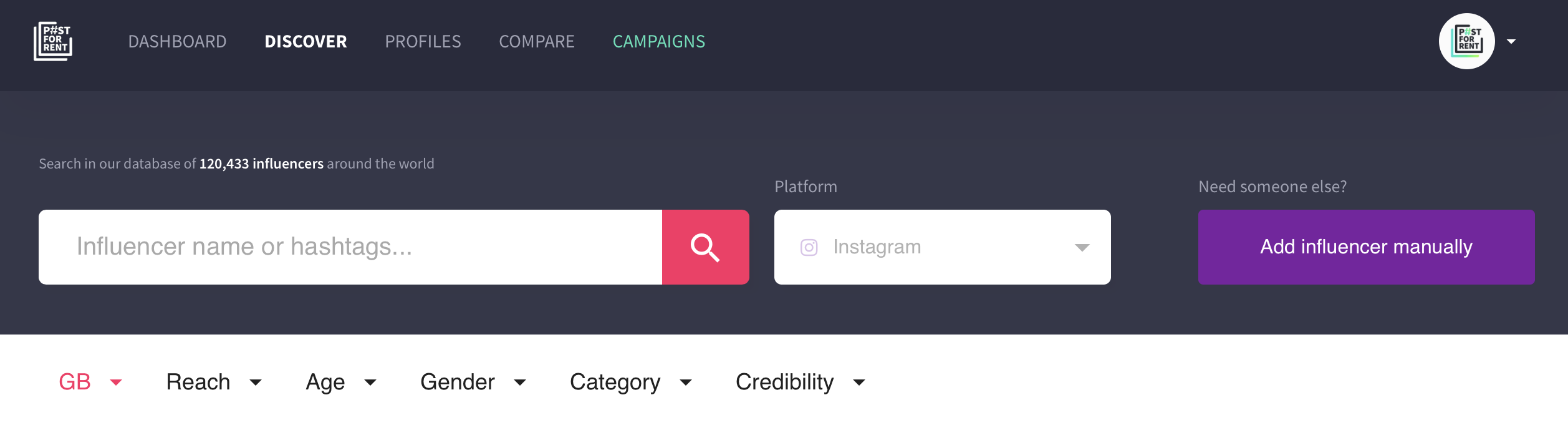Switch to the Profiles page
Screen dimensions: 1568x425
423,42
